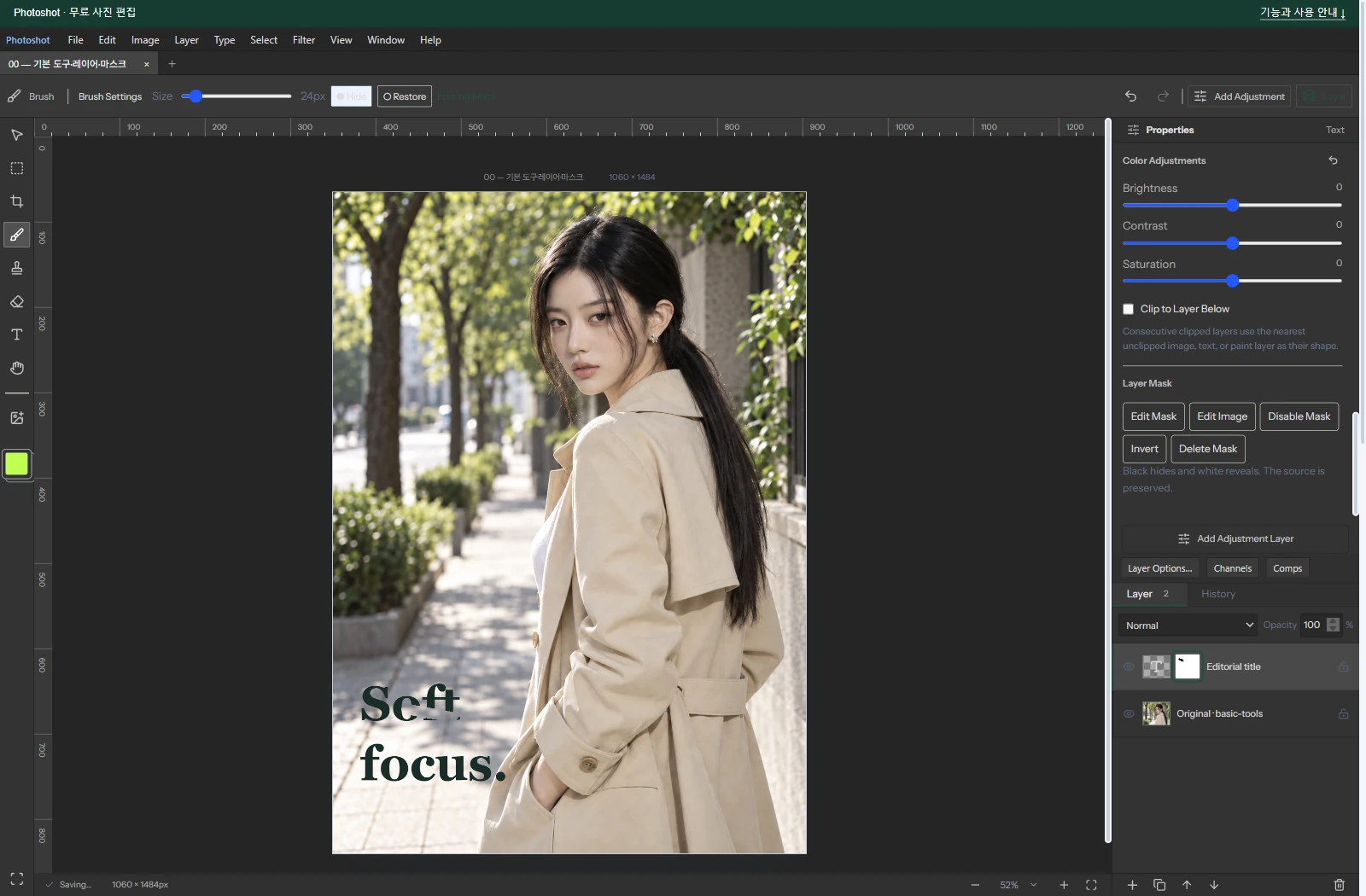The height and width of the screenshot is (896, 1366).
Task: Open the Normal blend mode dropdown
Action: click(x=1188, y=625)
